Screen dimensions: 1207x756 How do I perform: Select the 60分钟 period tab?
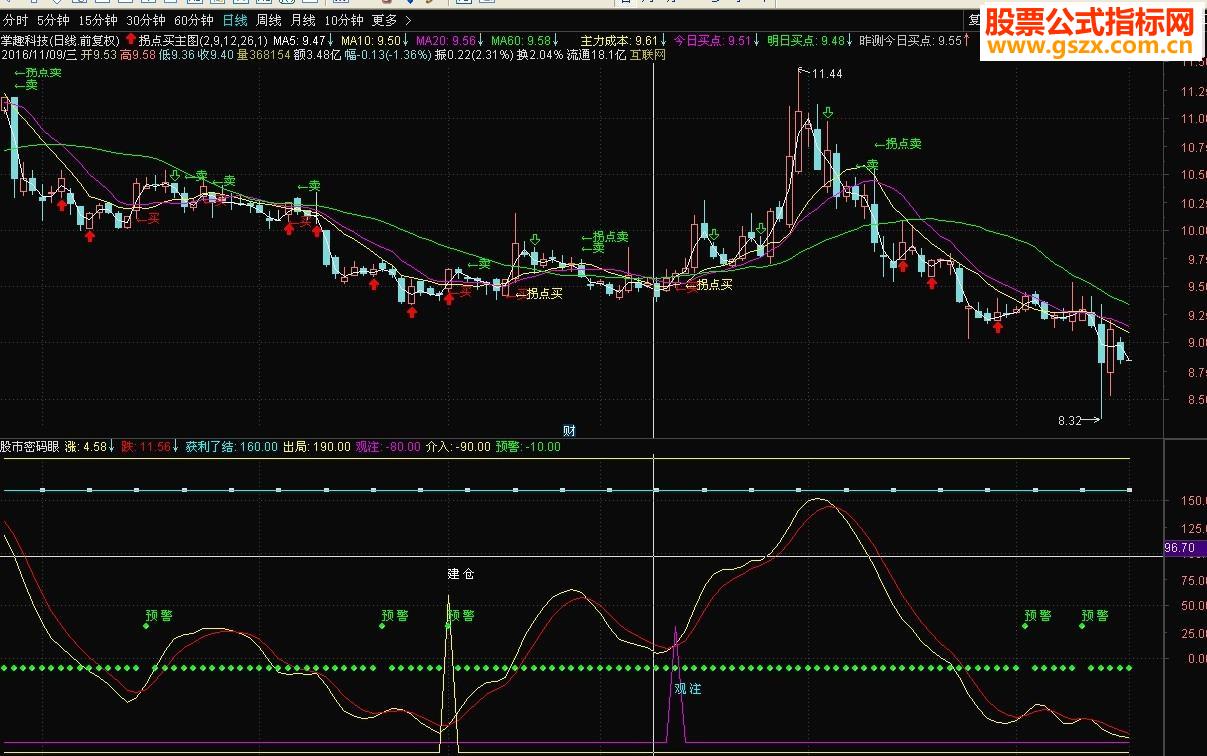[193, 20]
